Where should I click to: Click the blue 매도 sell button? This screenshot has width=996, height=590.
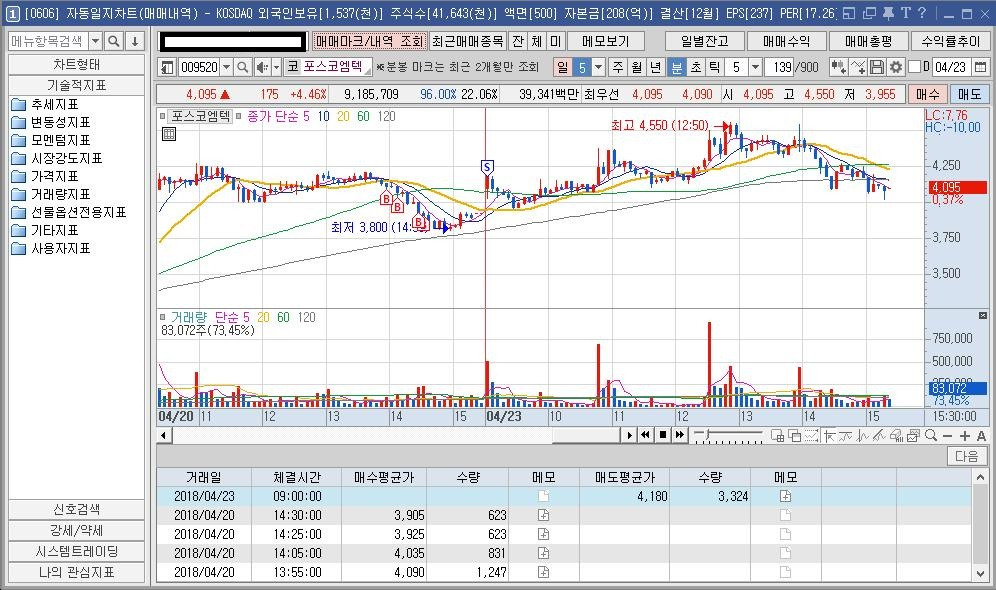coord(969,95)
